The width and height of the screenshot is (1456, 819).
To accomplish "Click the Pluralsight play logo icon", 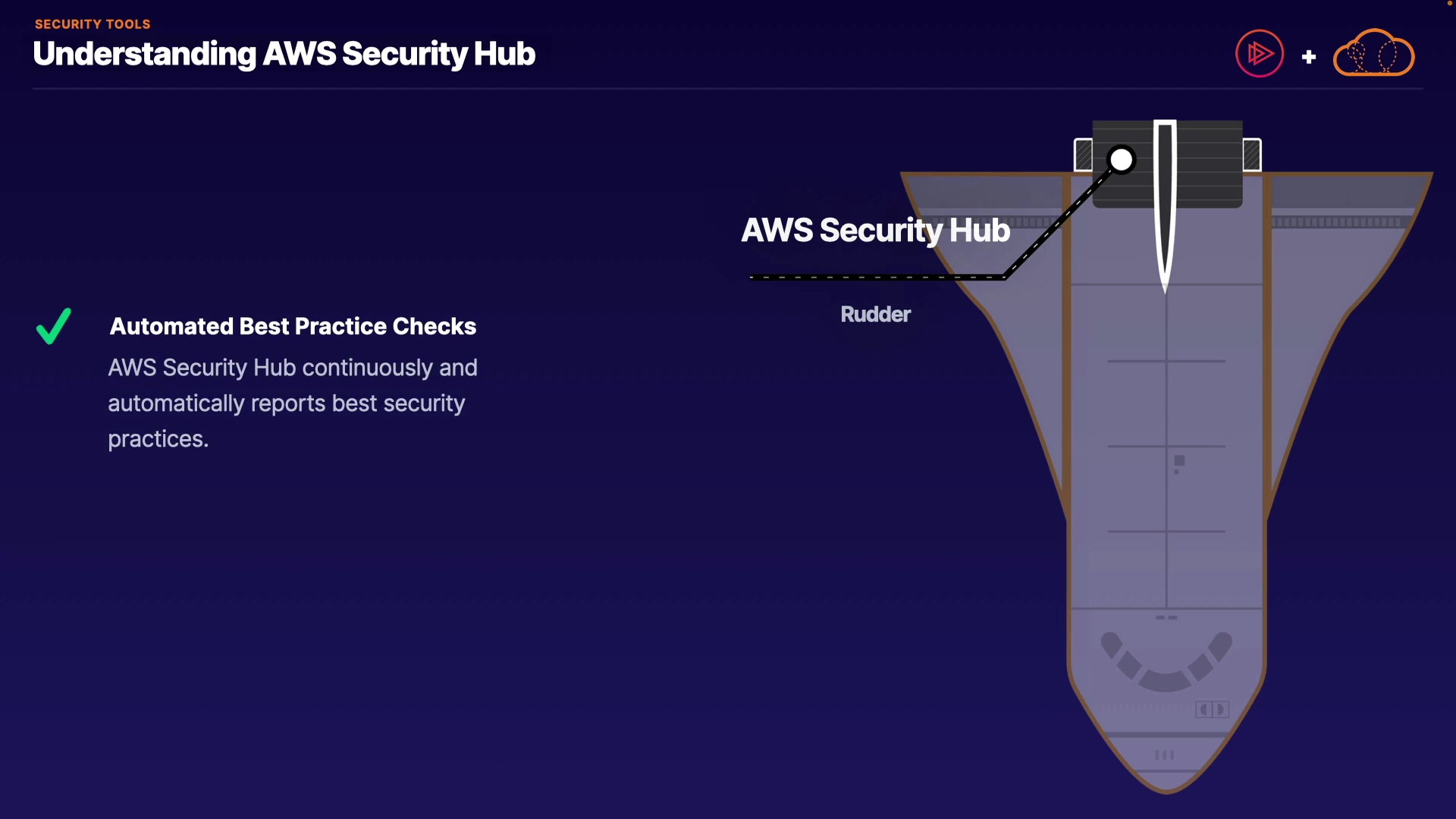I will click(x=1259, y=54).
